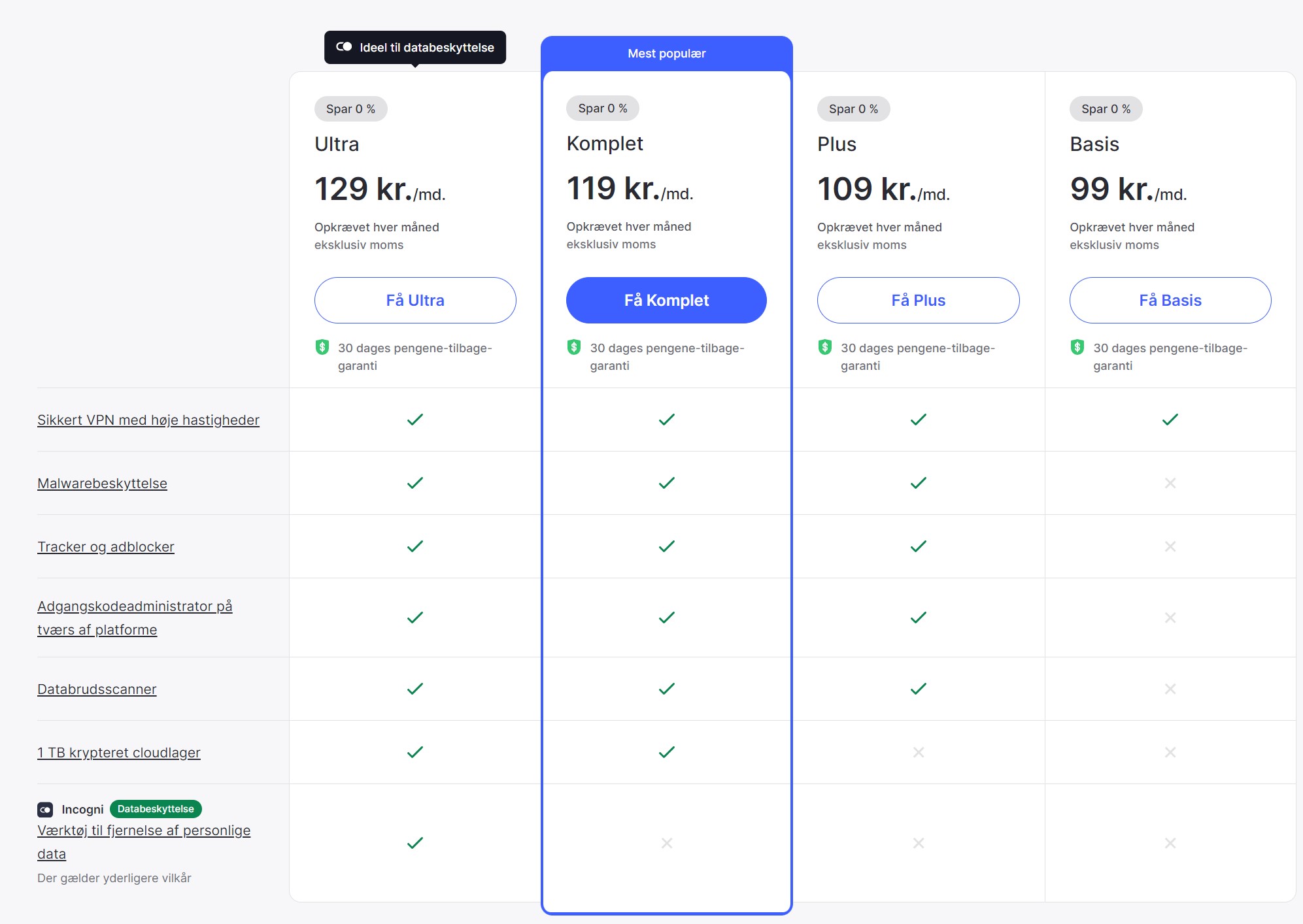Screen dimensions: 1303x924
Task: Open Sikkert VPN med høje hastigheder link
Action: click(148, 420)
